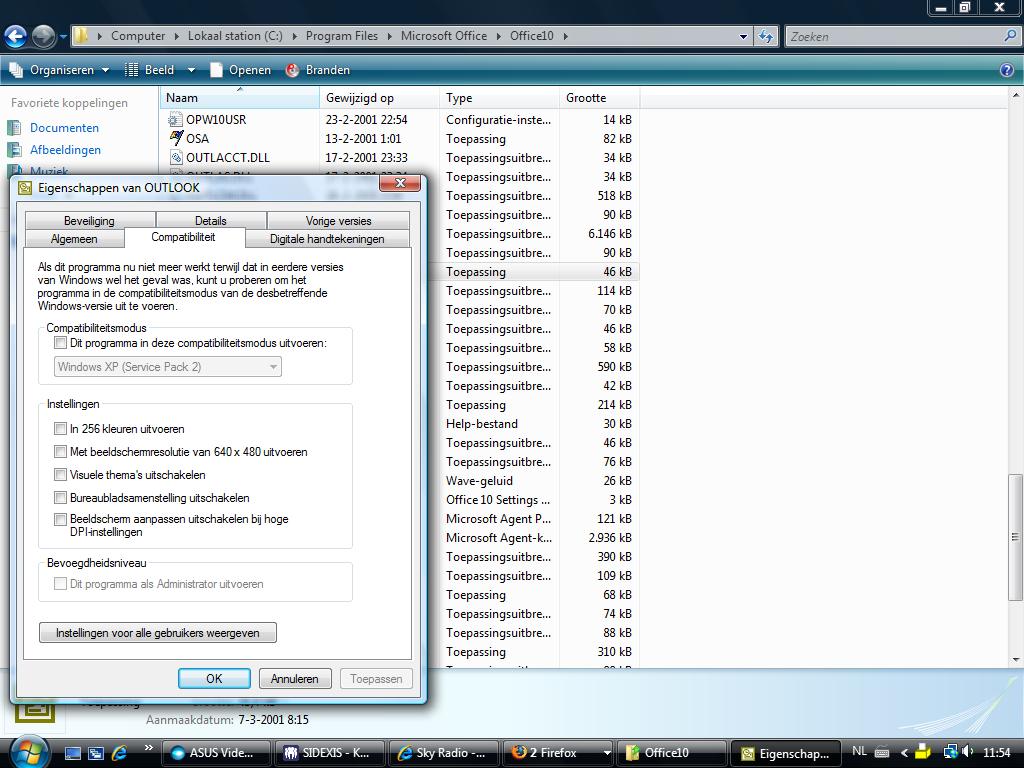Click the network tray icon
Image resolution: width=1024 pixels, height=768 pixels.
(950, 752)
